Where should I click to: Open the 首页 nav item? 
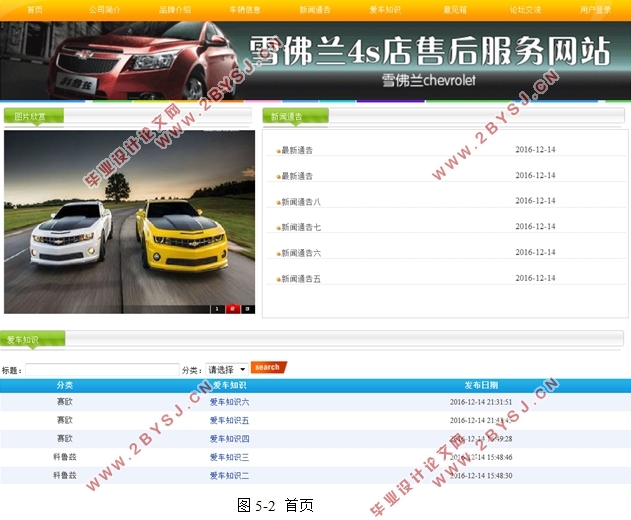coord(35,10)
